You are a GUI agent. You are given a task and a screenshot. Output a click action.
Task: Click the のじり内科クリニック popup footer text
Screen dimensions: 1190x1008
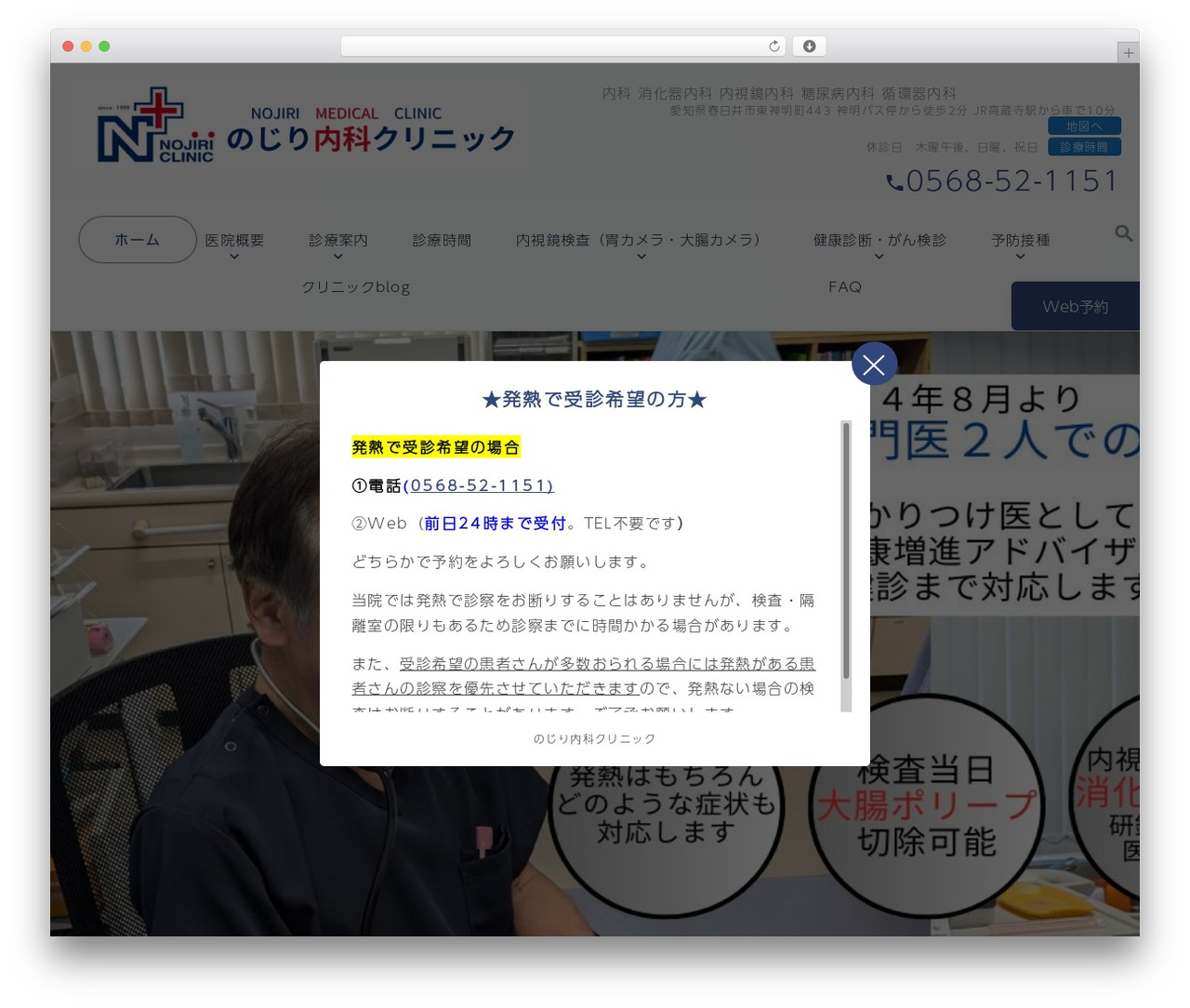[x=595, y=739]
